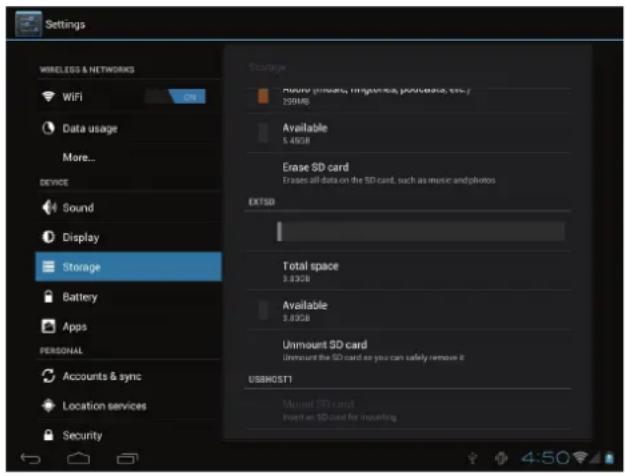
Task: Open Security settings
Action: click(x=128, y=435)
